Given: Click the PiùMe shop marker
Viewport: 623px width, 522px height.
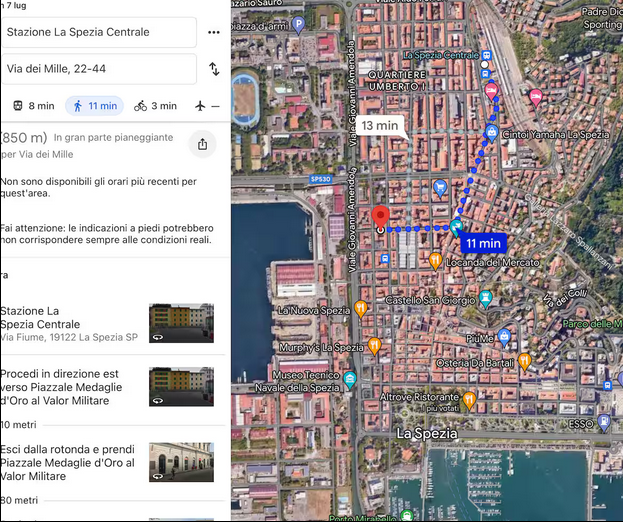Looking at the screenshot, I should tap(504, 338).
